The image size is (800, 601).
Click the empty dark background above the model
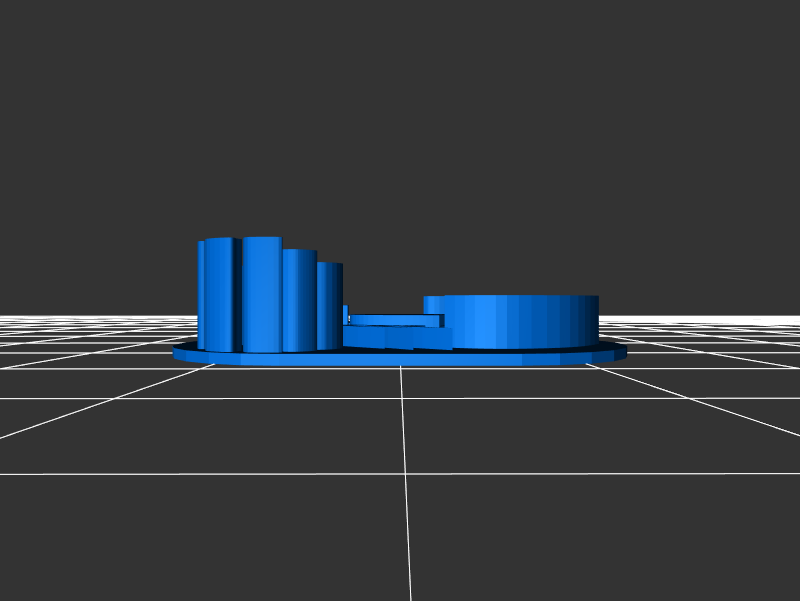pos(400,120)
